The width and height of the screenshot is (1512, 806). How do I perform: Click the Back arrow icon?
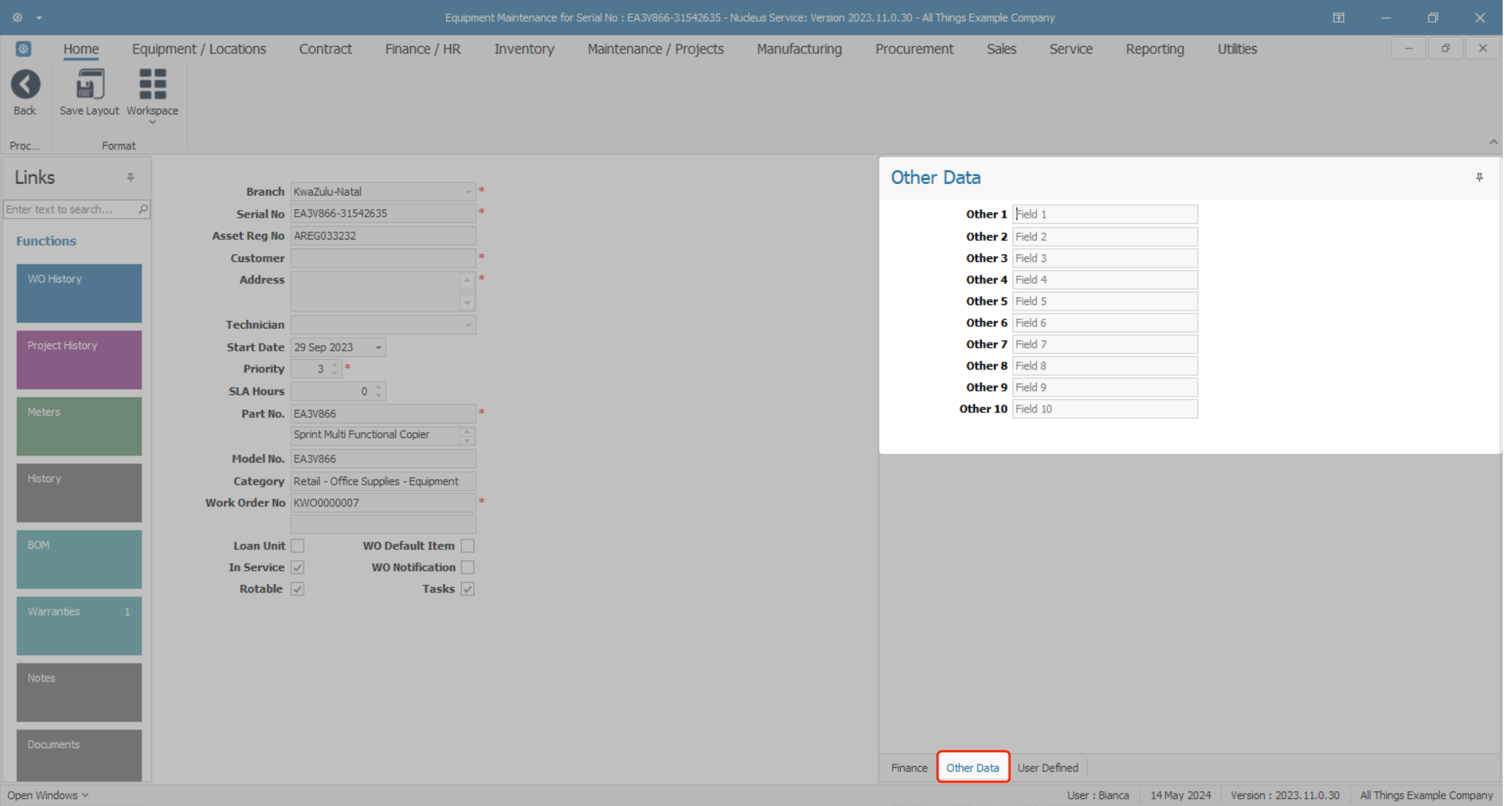[25, 85]
